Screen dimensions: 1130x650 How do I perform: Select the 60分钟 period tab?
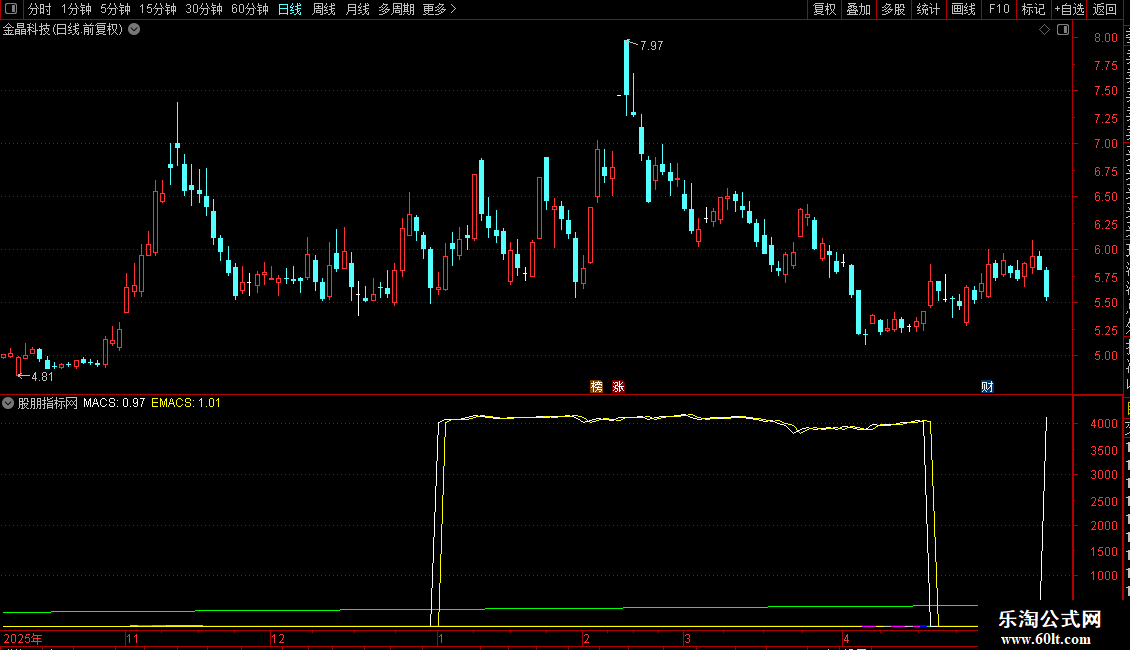coord(250,9)
